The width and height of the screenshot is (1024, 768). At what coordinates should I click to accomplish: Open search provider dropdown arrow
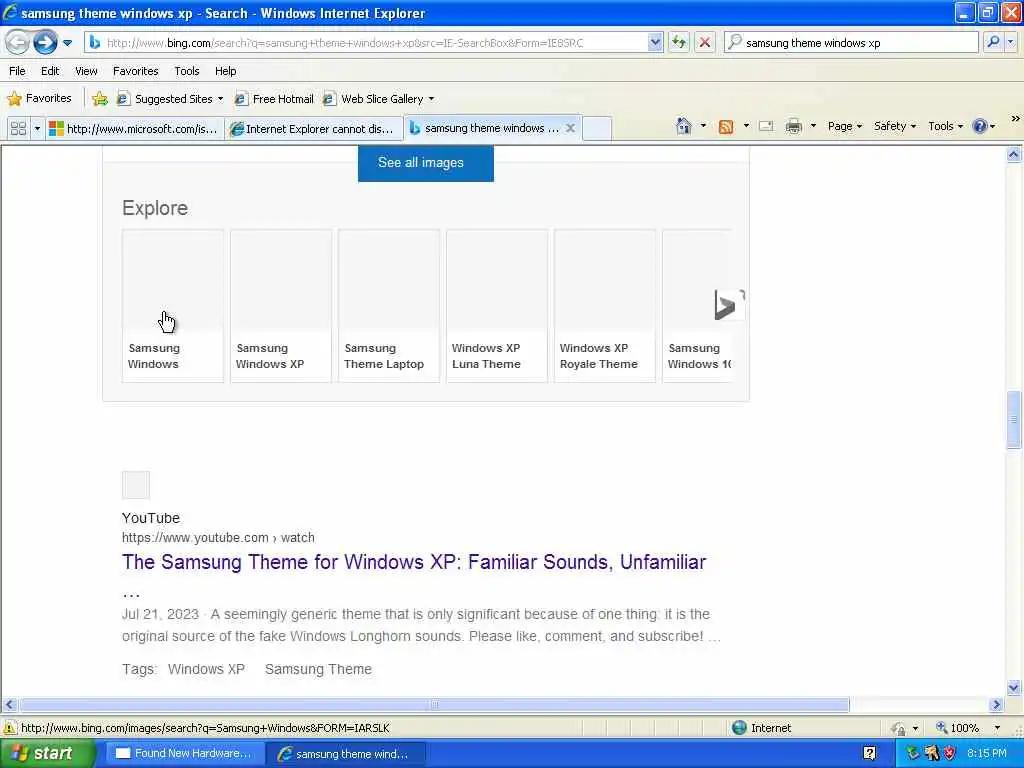[x=1011, y=42]
